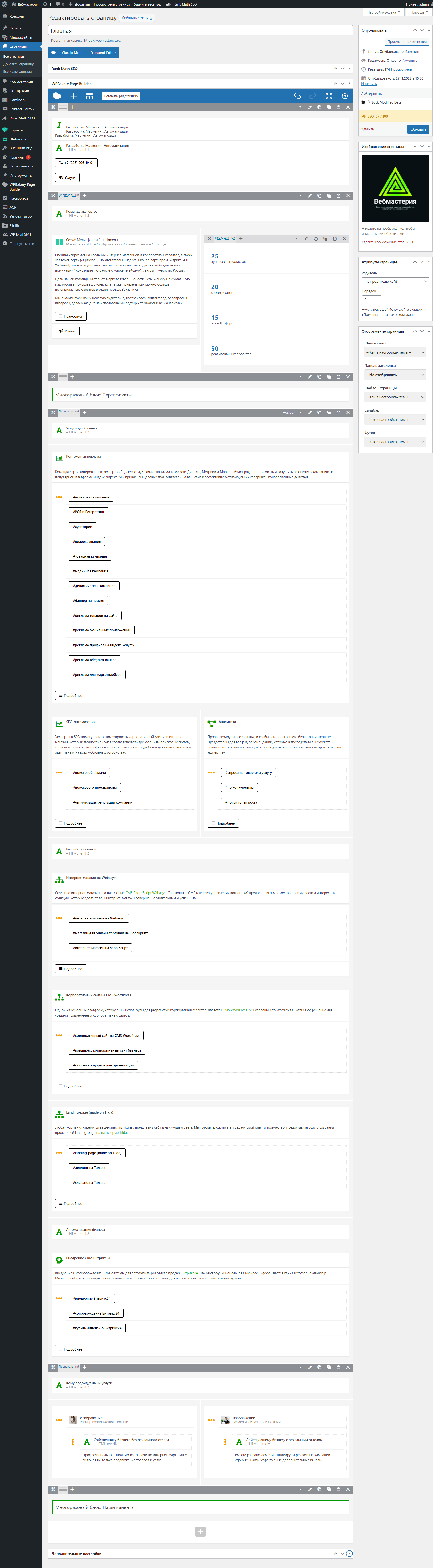Click the comments bubble in admin bar
The image size is (433, 1568).
coord(58,4)
